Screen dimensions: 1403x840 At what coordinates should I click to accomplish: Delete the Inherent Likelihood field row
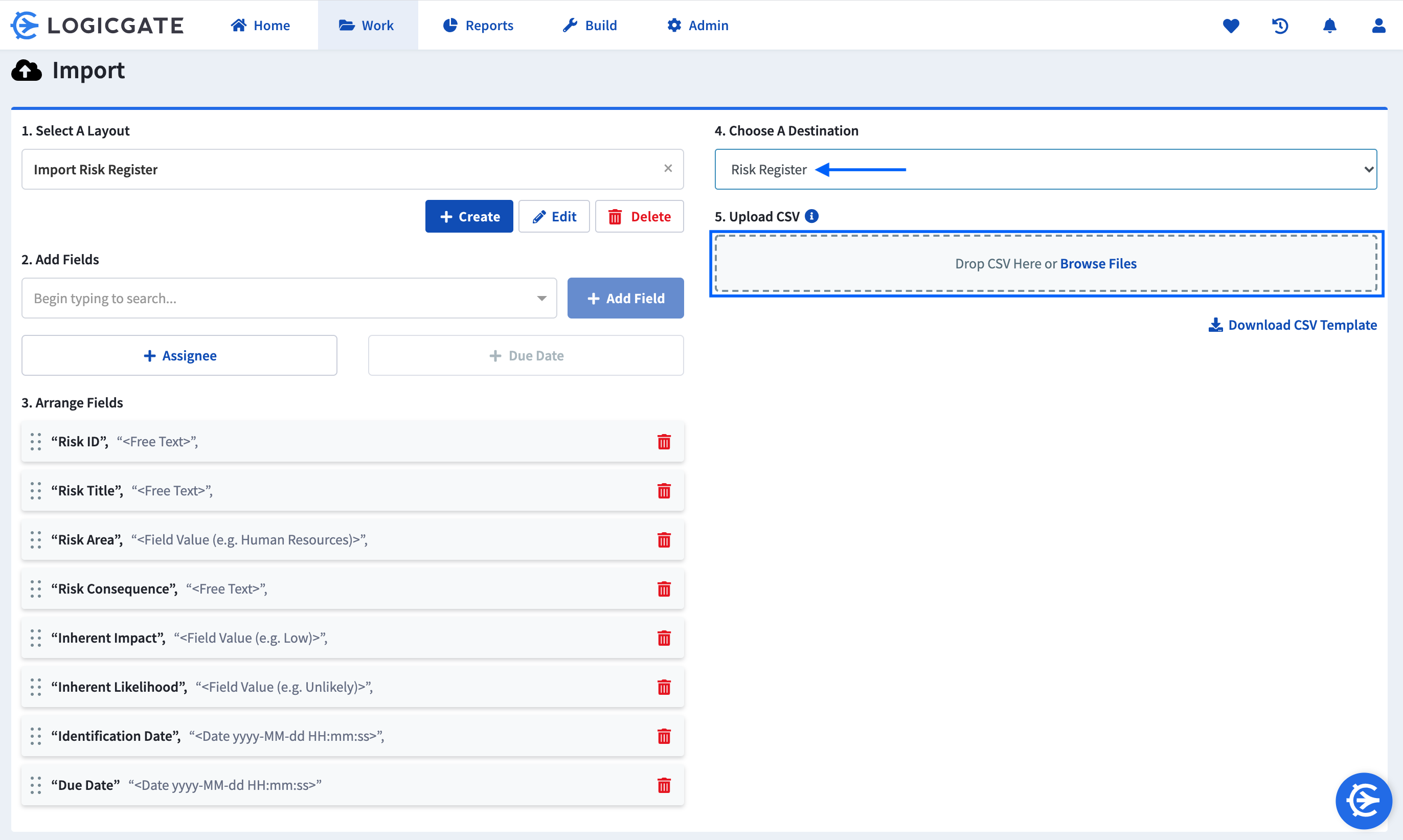click(x=664, y=687)
